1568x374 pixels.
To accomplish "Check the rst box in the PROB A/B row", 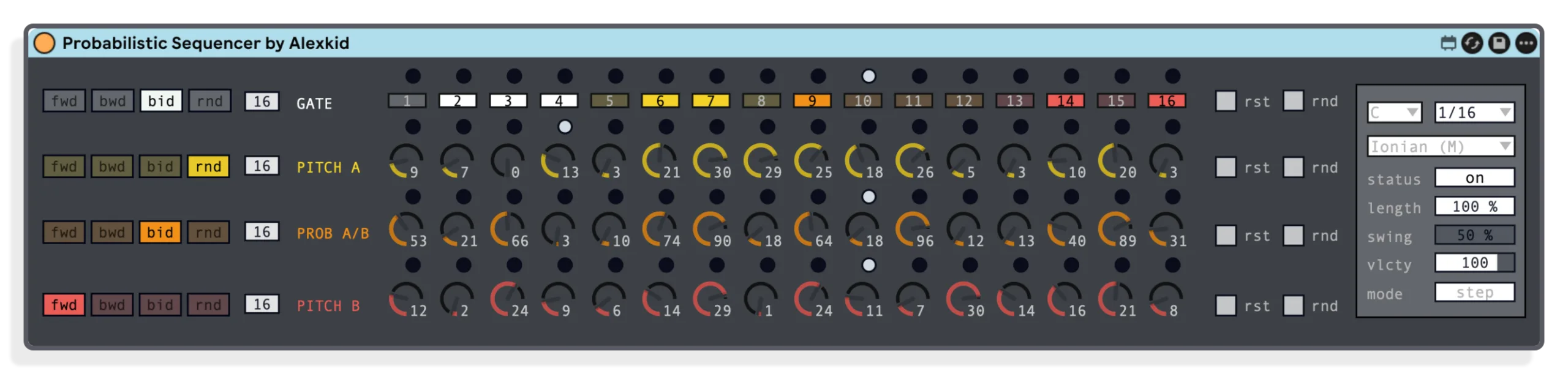I will coord(1226,235).
